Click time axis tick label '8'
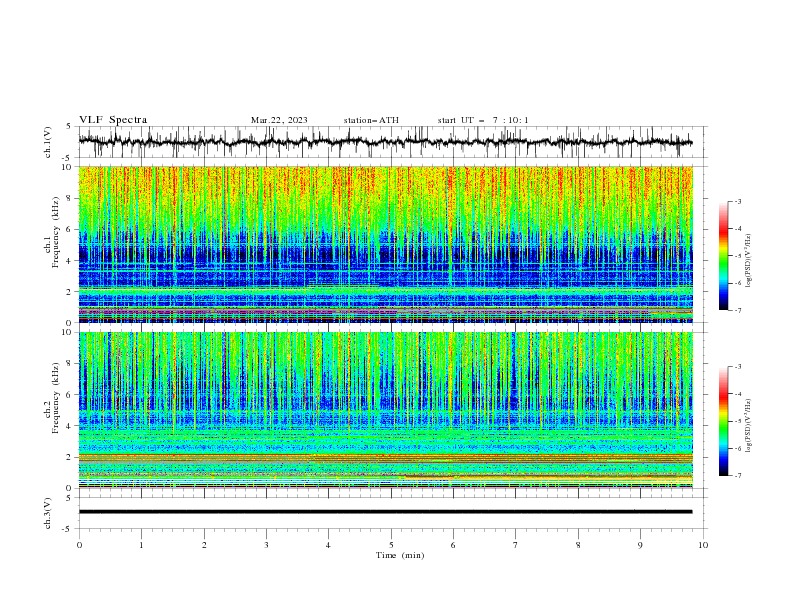The image size is (792, 612). [578, 545]
